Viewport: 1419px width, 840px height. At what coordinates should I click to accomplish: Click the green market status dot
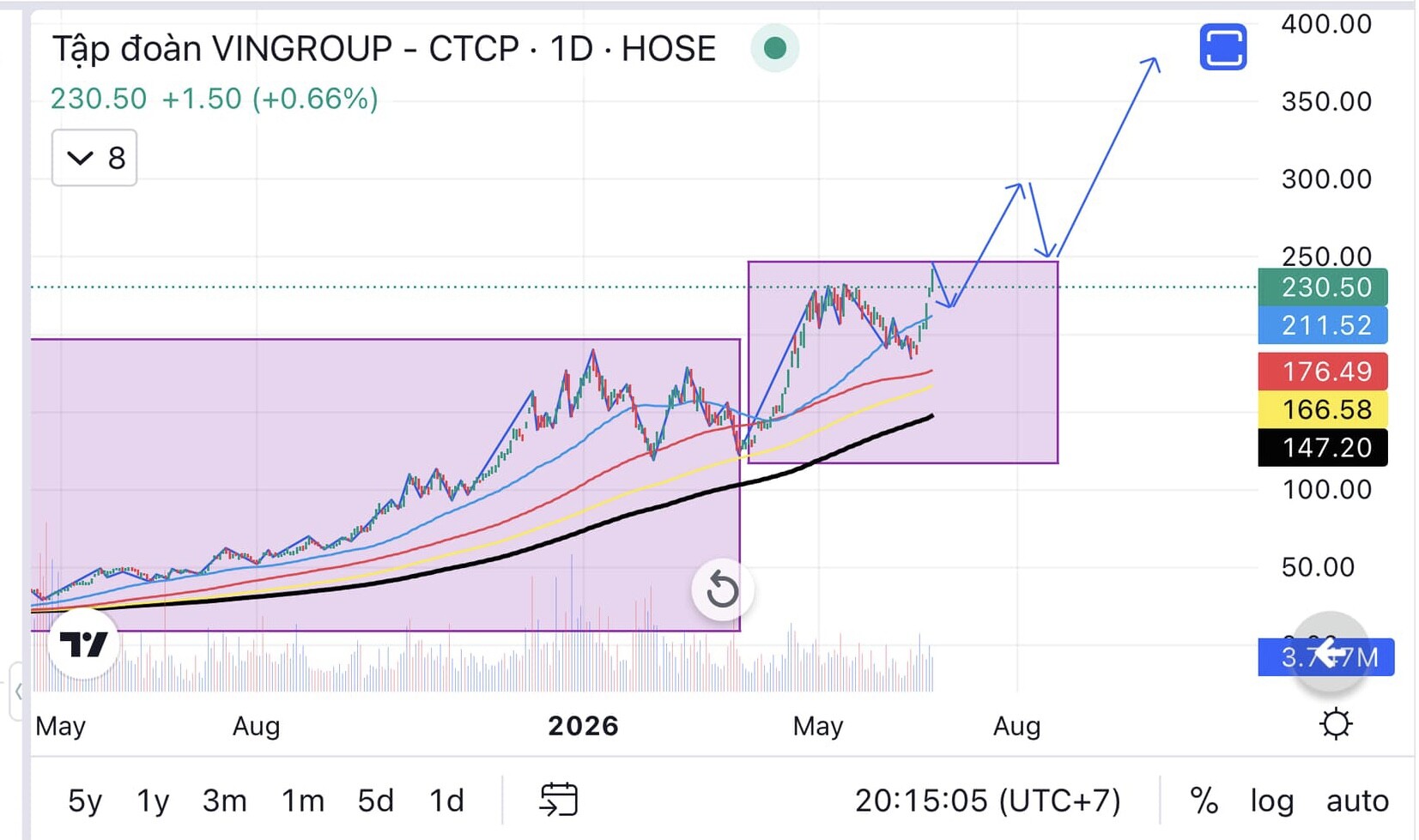point(774,48)
